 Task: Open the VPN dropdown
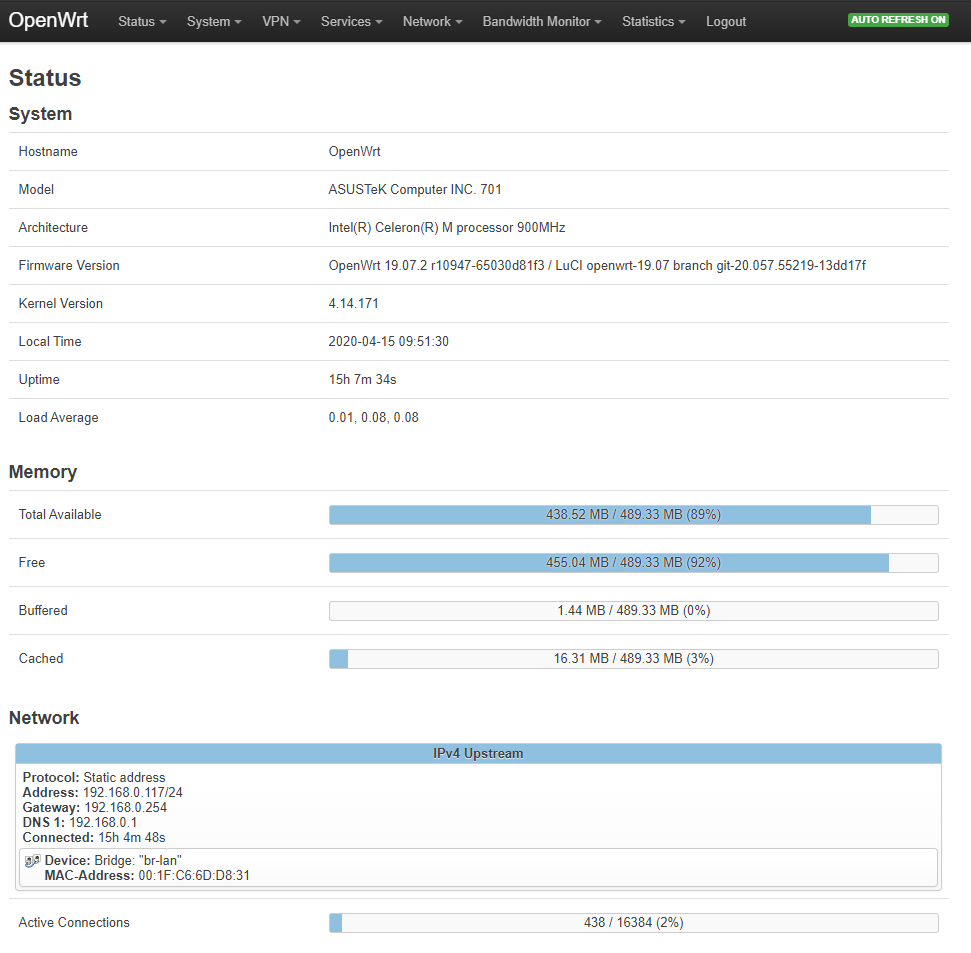pos(281,22)
